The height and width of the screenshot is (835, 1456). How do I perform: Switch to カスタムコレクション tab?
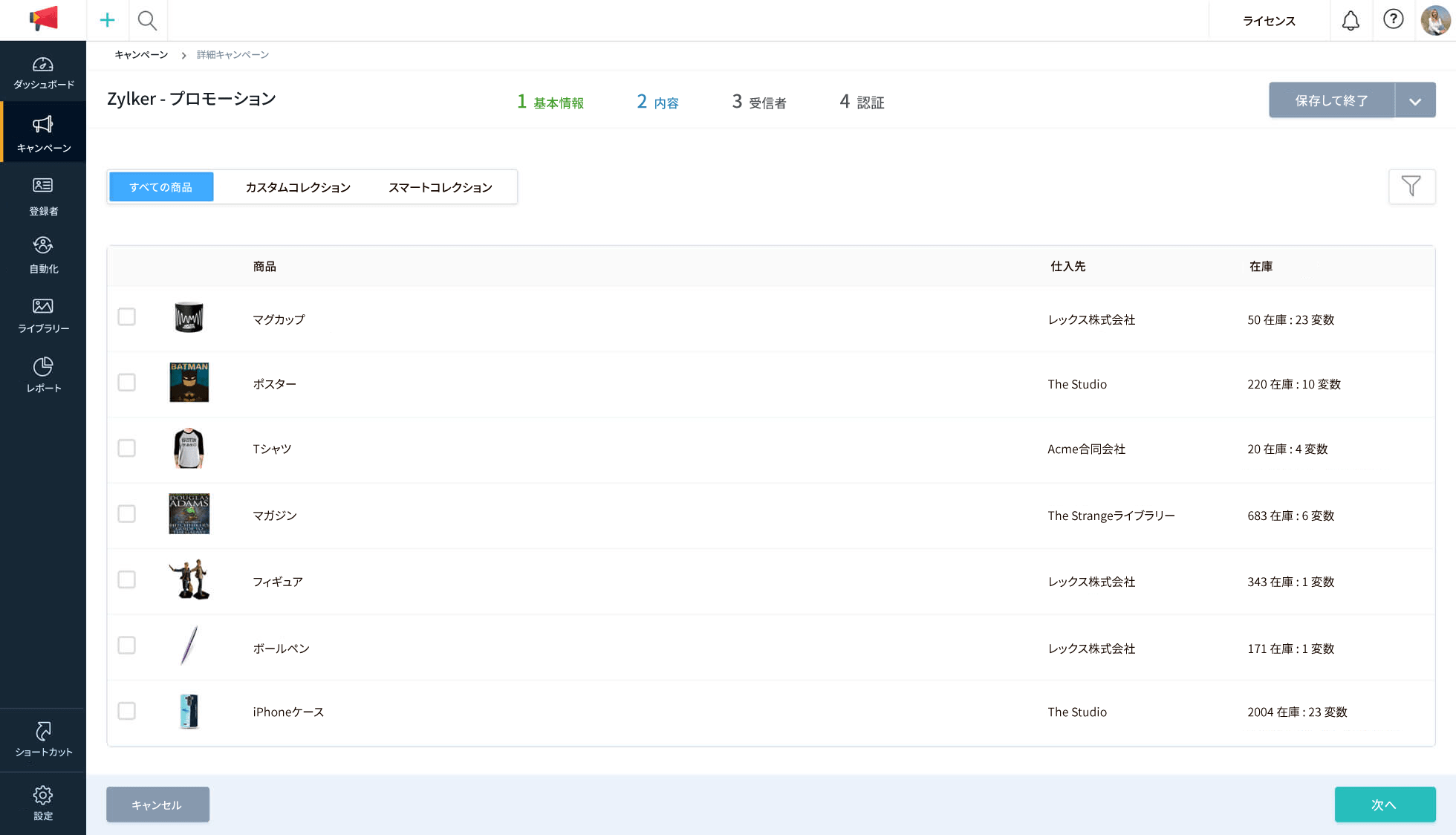298,187
